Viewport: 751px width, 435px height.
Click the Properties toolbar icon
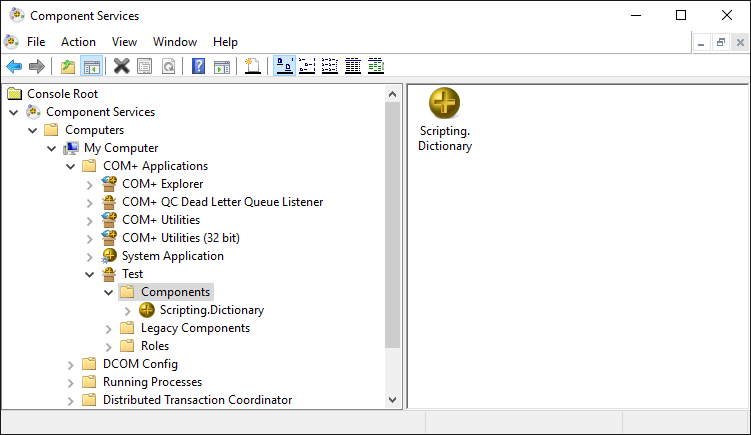pos(145,66)
